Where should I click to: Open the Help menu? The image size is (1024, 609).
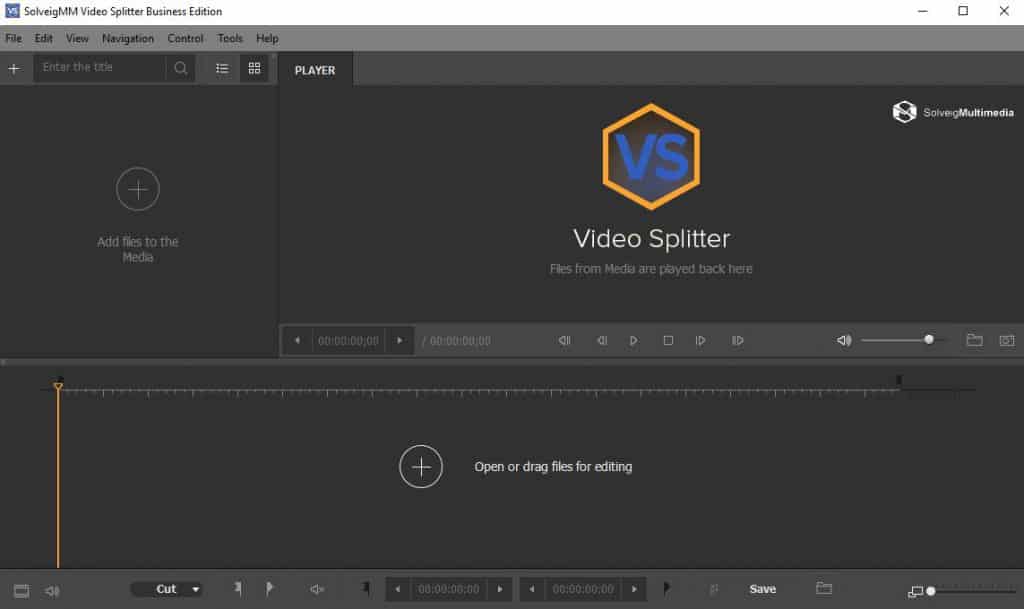tap(267, 39)
